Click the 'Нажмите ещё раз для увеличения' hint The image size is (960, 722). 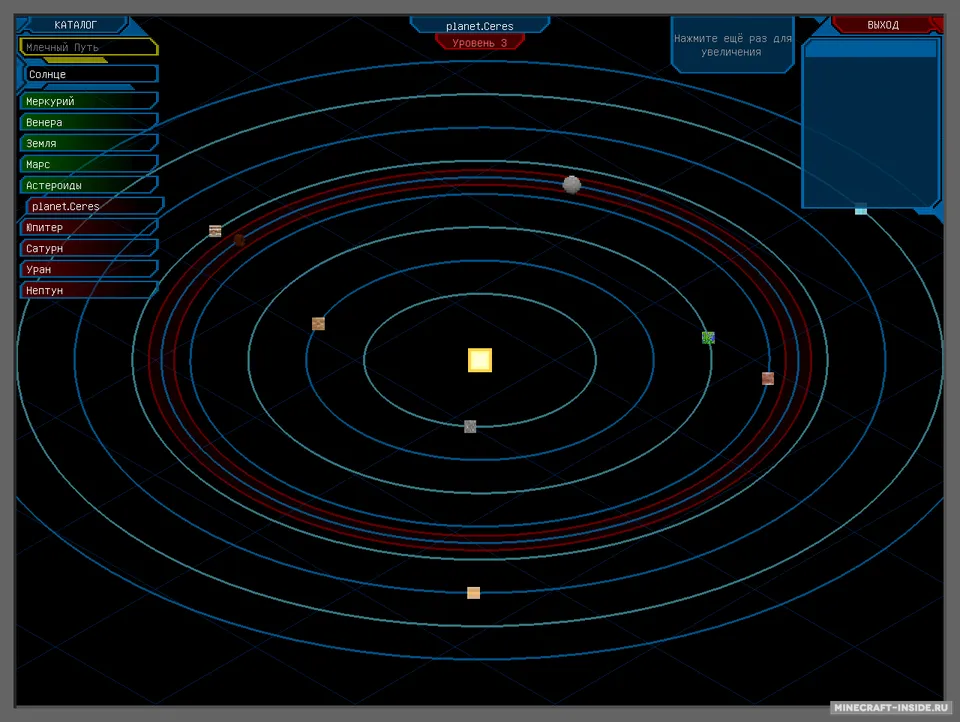pyautogui.click(x=732, y=45)
